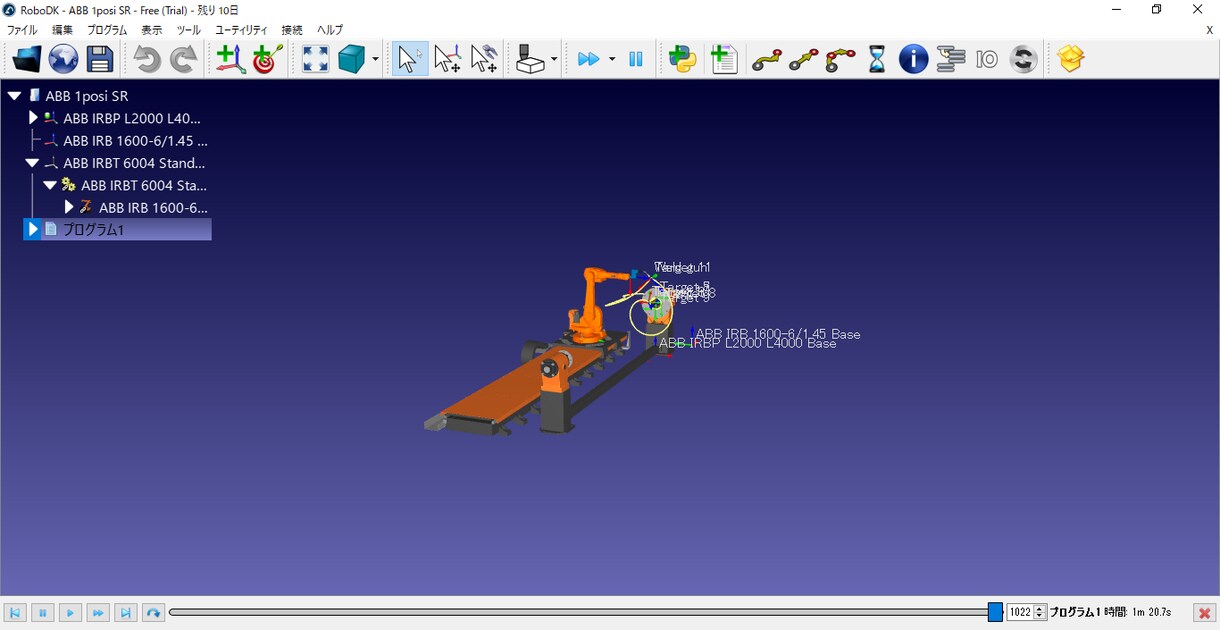Open the 表示 menu
The image size is (1220, 630).
(x=152, y=30)
